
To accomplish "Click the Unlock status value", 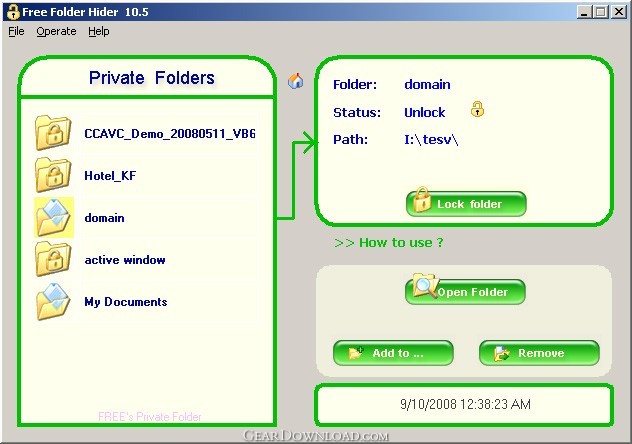I will click(x=424, y=112).
